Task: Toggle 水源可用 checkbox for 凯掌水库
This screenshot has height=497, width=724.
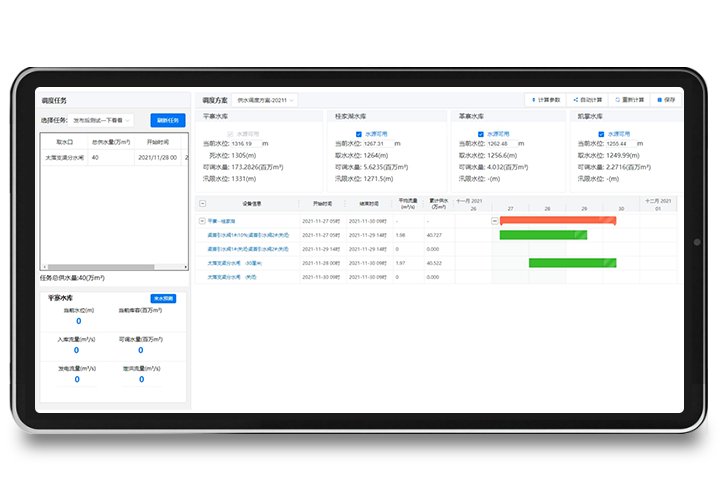Action: [x=602, y=133]
